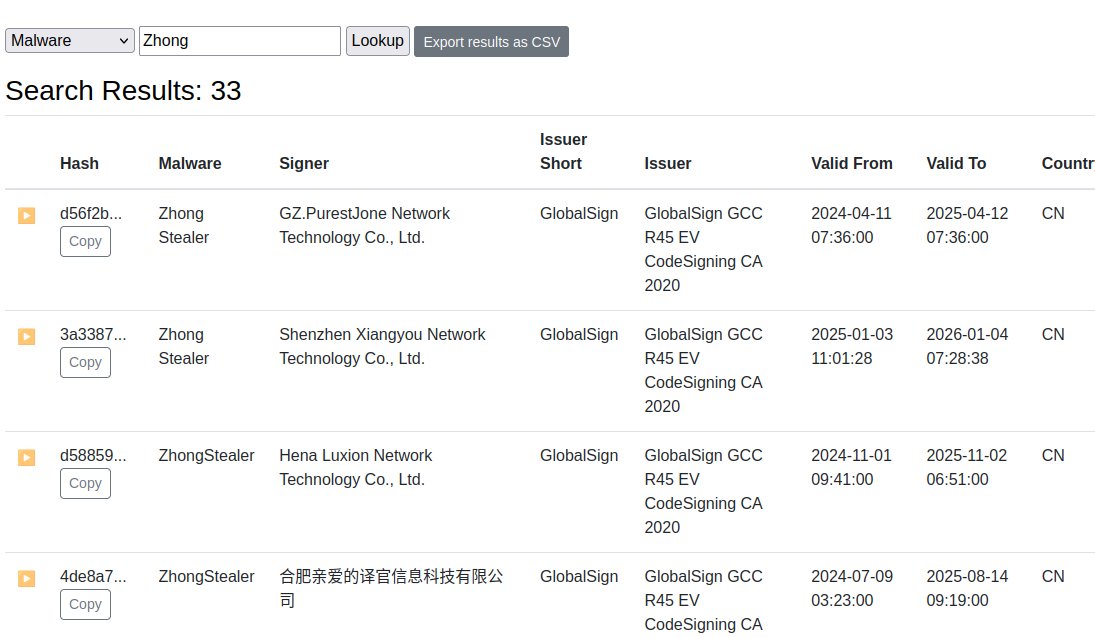The height and width of the screenshot is (638, 1095).
Task: Click the Search Results: 33 heading
Action: point(124,91)
